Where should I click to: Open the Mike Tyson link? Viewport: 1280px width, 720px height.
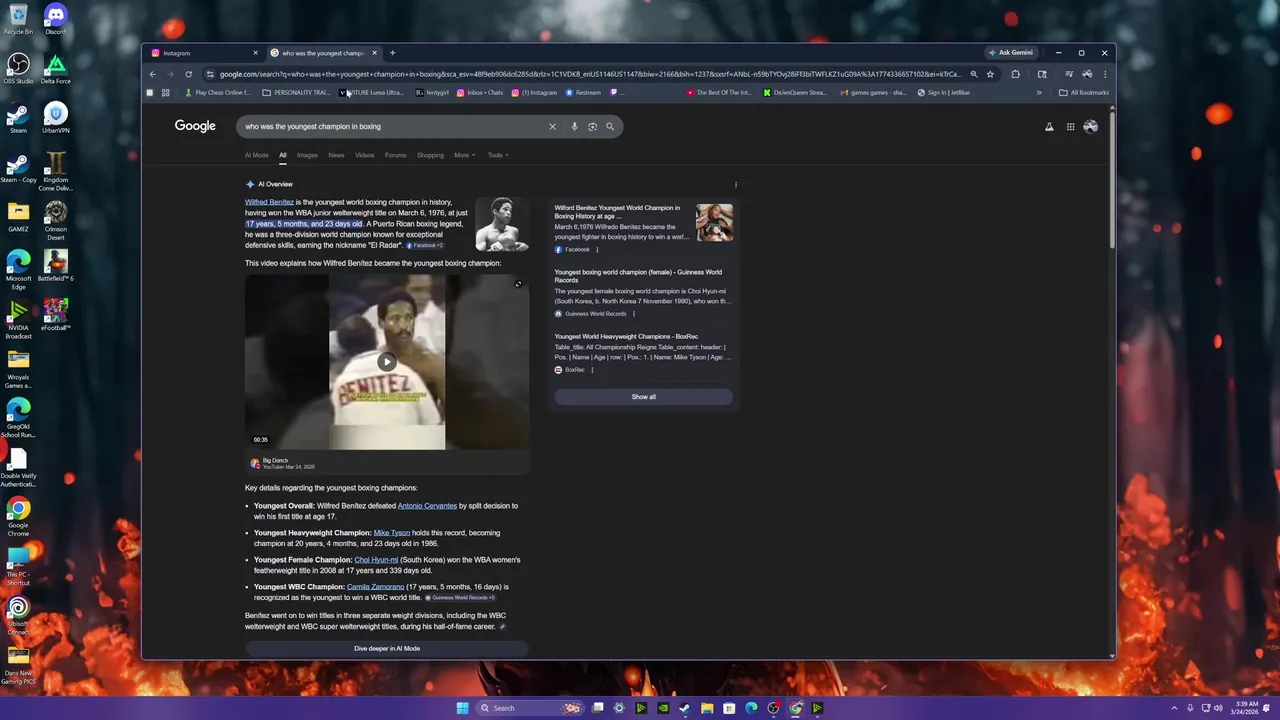point(392,533)
